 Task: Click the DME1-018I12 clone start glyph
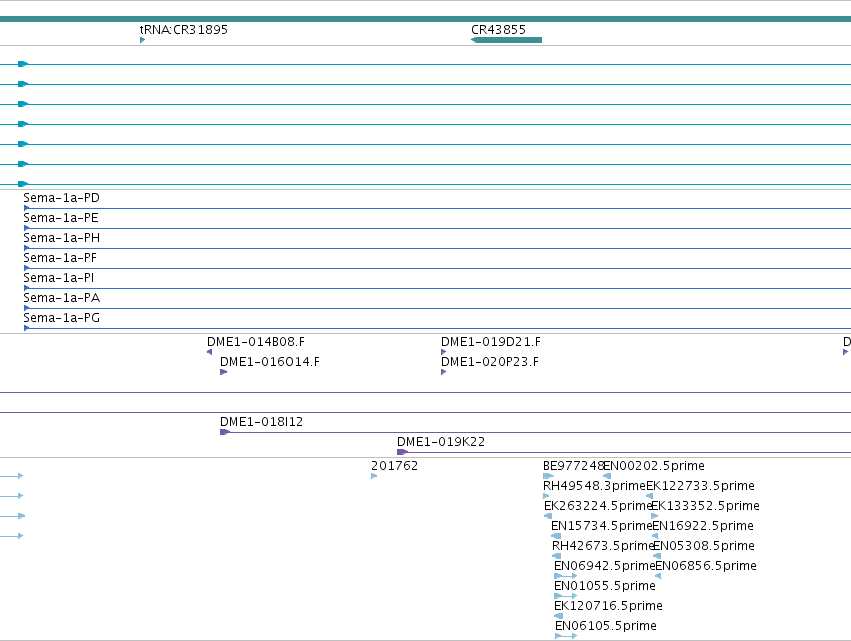(x=225, y=432)
